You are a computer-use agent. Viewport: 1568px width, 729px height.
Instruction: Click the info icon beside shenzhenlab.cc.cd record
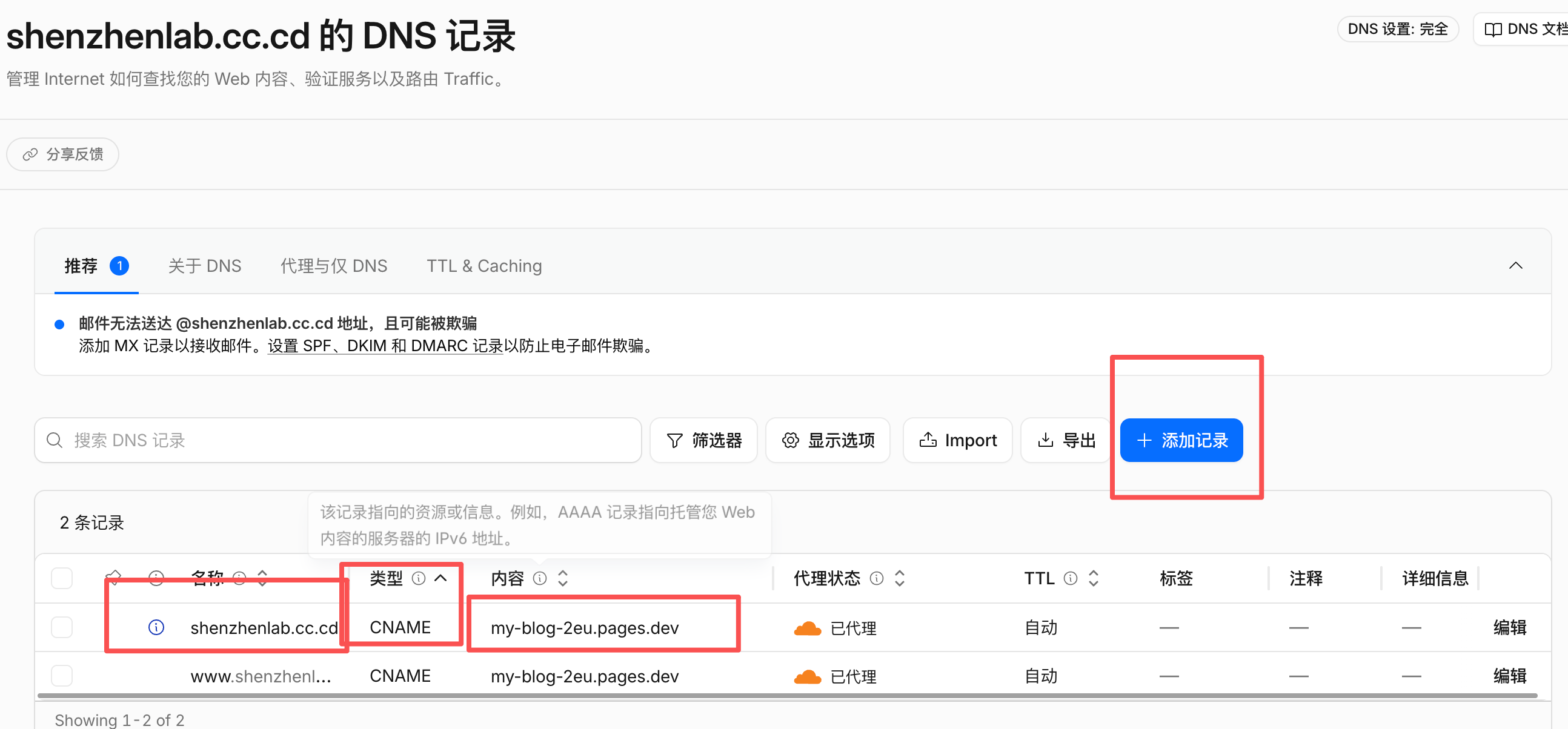tap(156, 627)
